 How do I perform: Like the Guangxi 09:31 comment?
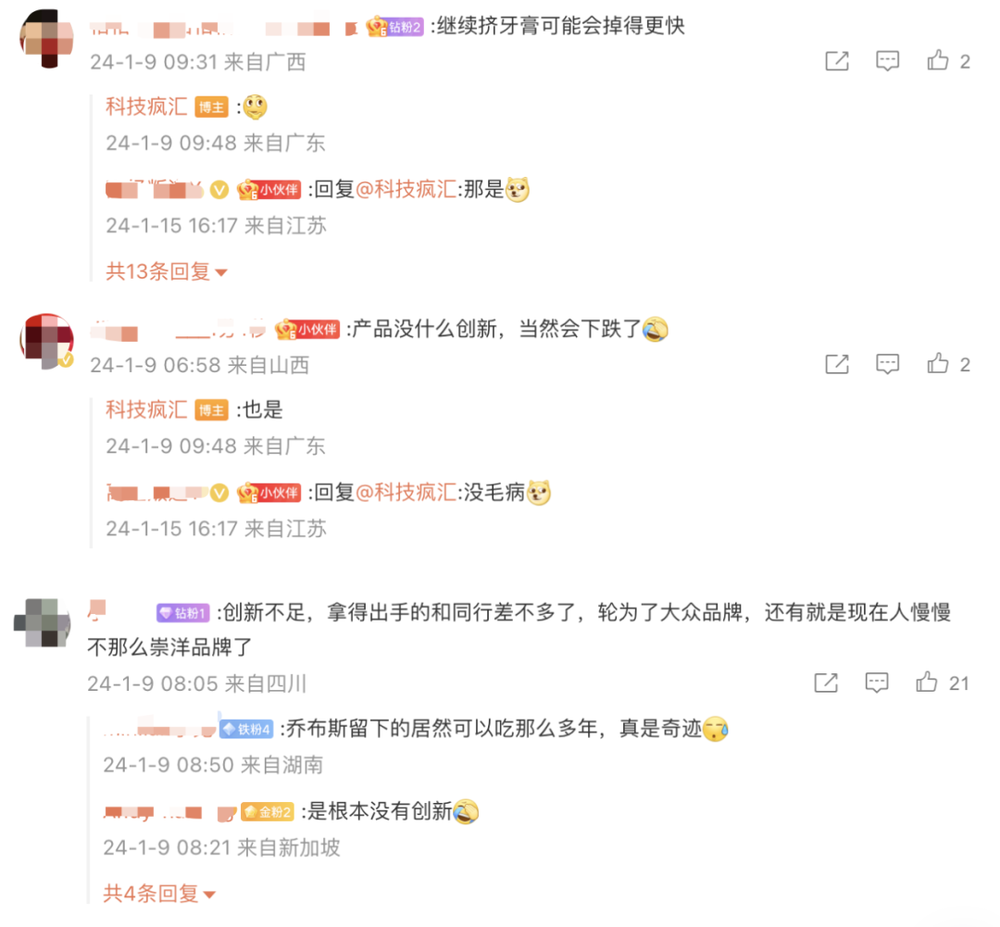click(x=948, y=61)
